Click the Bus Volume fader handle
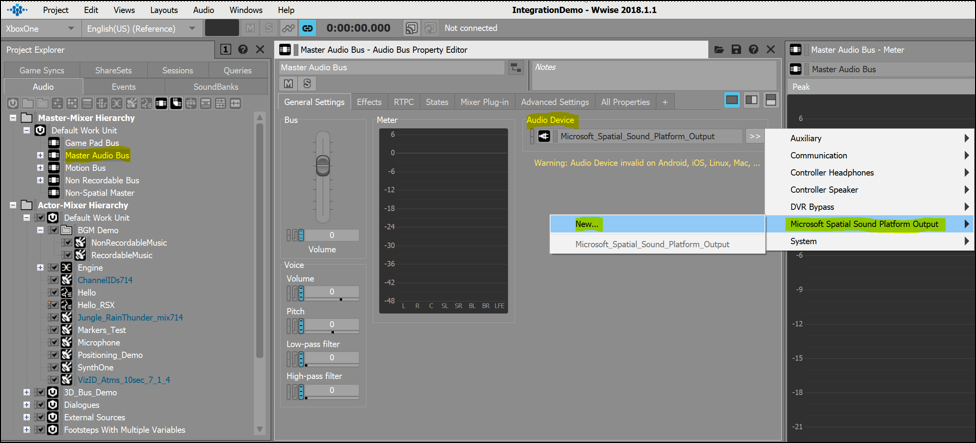The image size is (976, 443). 322,166
